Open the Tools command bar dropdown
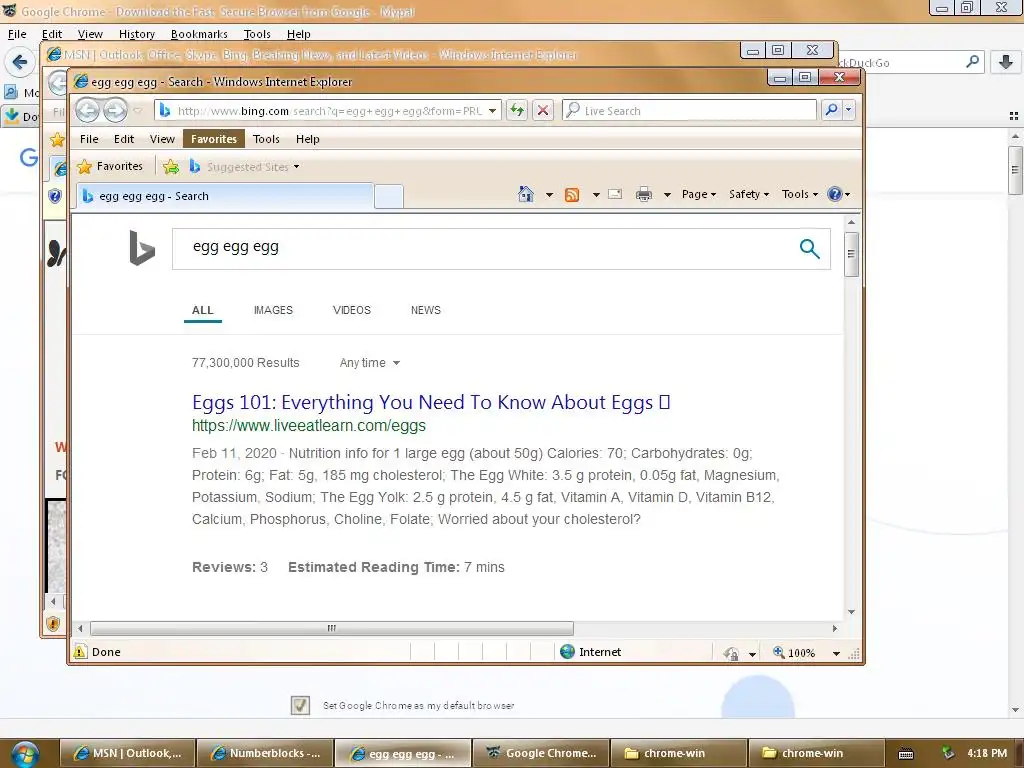 click(x=799, y=194)
